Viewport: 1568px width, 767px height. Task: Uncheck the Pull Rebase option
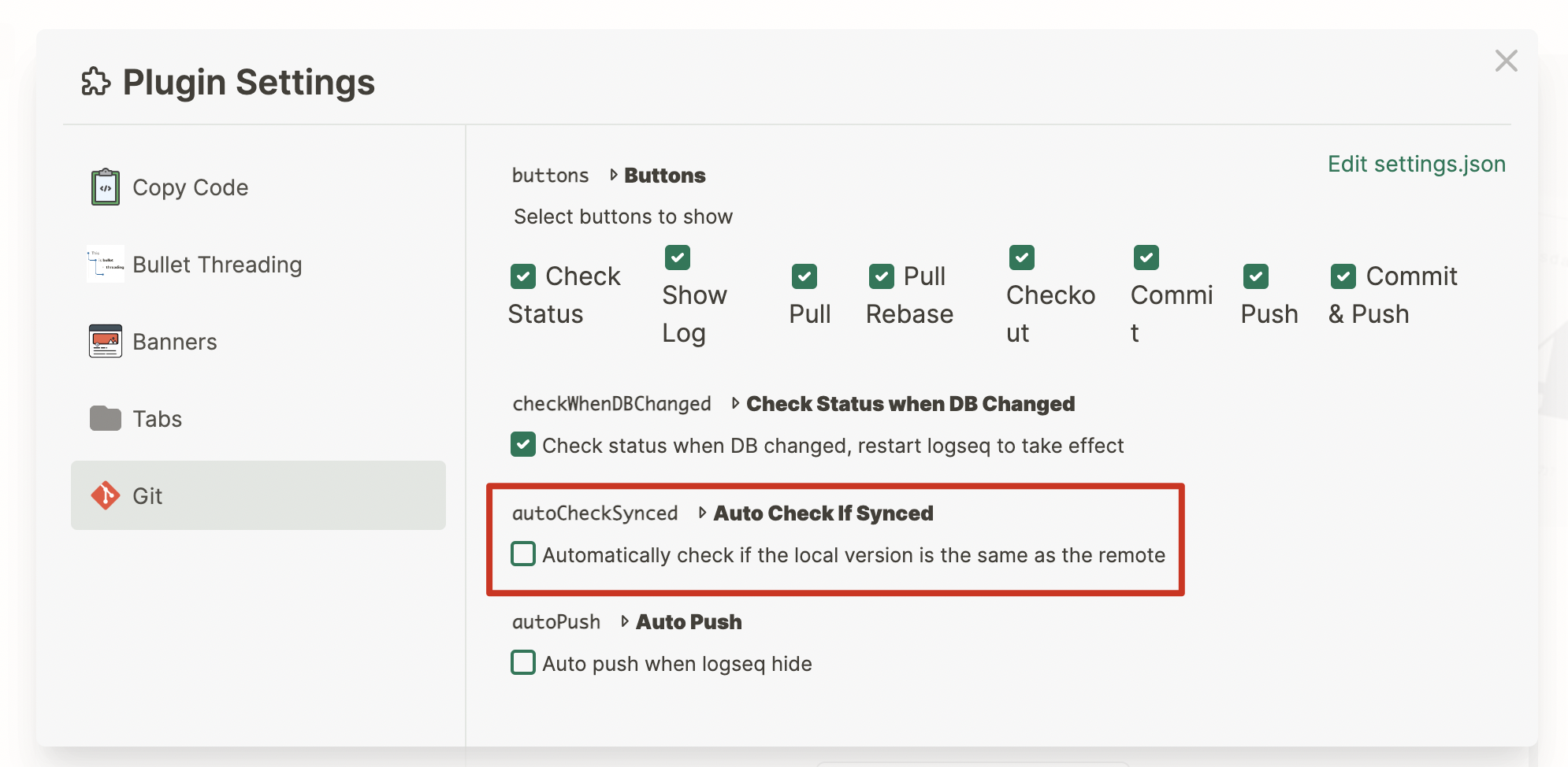882,276
